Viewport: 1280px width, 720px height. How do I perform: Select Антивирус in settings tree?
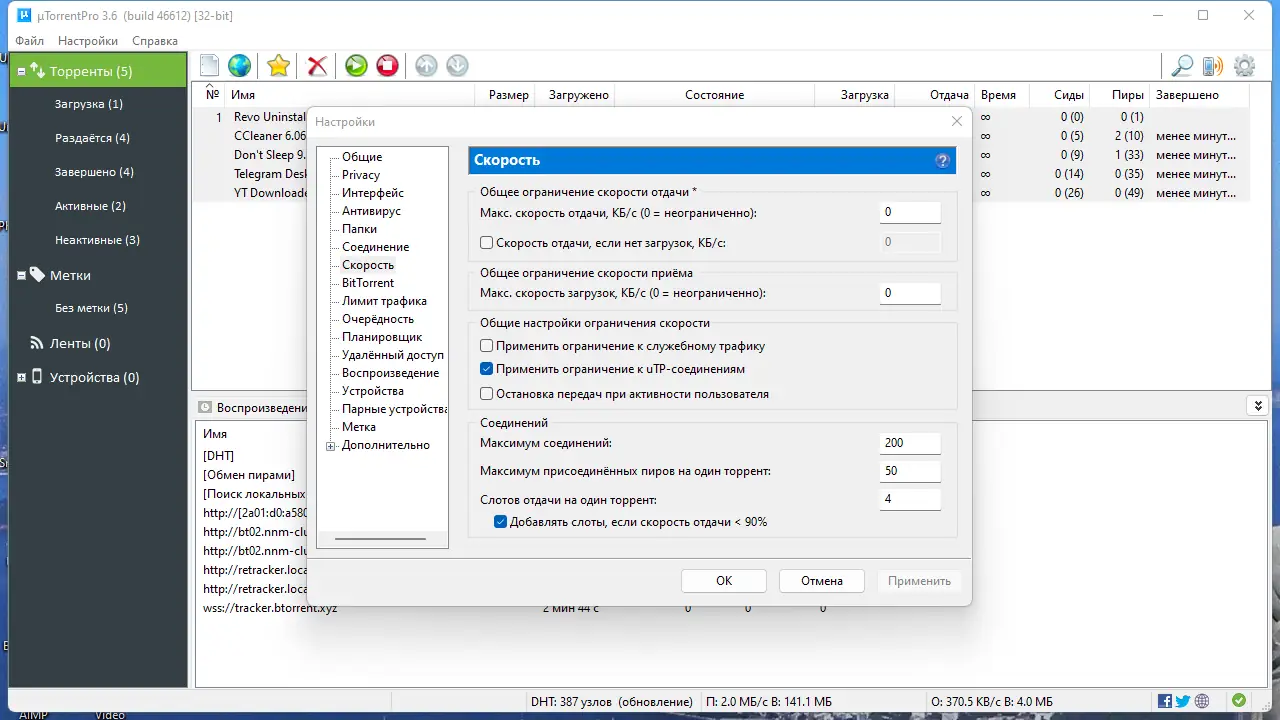371,211
